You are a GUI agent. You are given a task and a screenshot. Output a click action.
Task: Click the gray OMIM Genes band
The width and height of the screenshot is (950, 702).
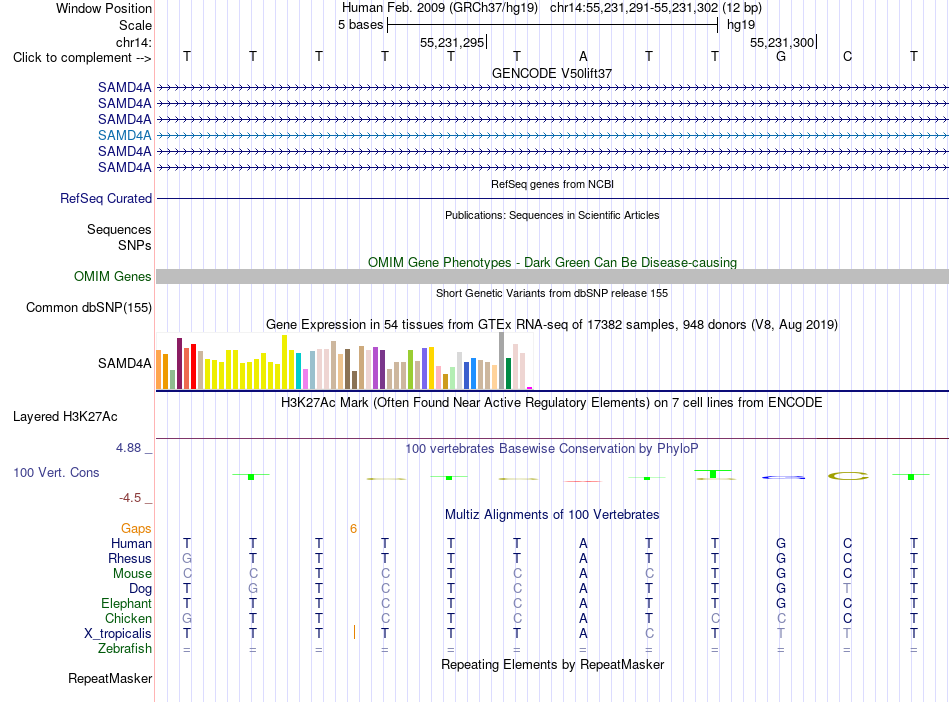tap(552, 276)
